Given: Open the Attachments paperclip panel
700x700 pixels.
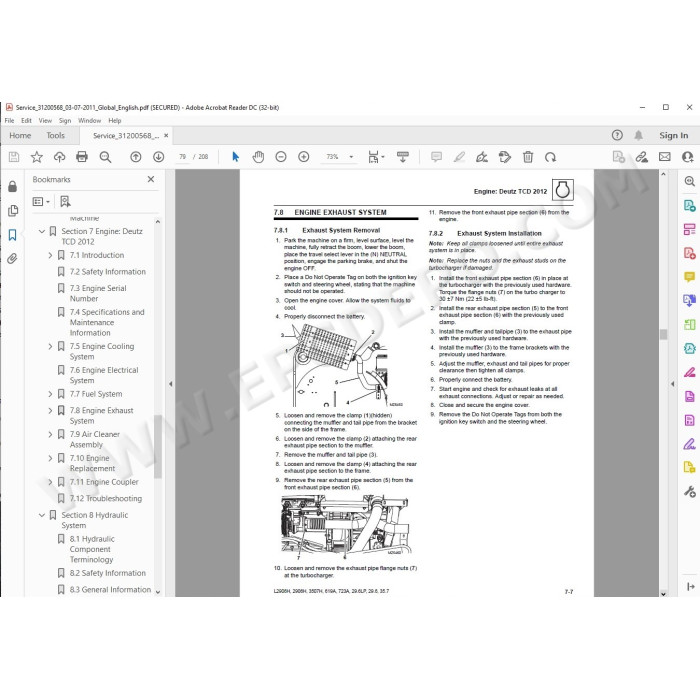Looking at the screenshot, I should (x=12, y=259).
